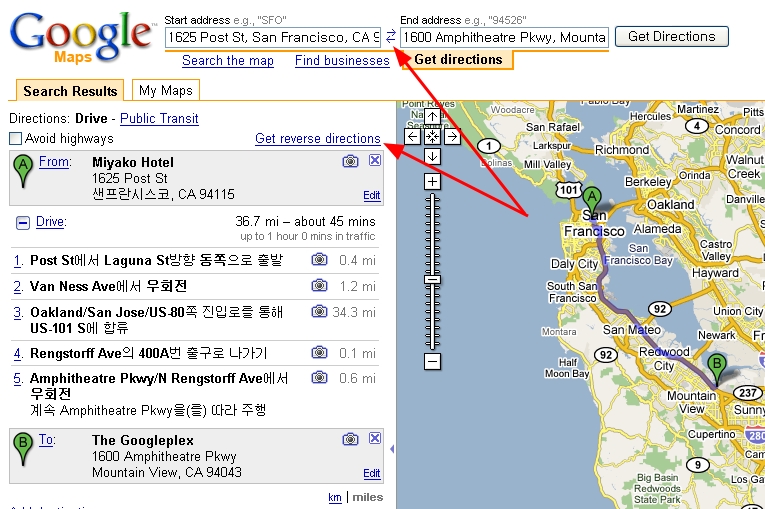The image size is (765, 509).
Task: Zoom out with the minus button
Action: (432, 362)
